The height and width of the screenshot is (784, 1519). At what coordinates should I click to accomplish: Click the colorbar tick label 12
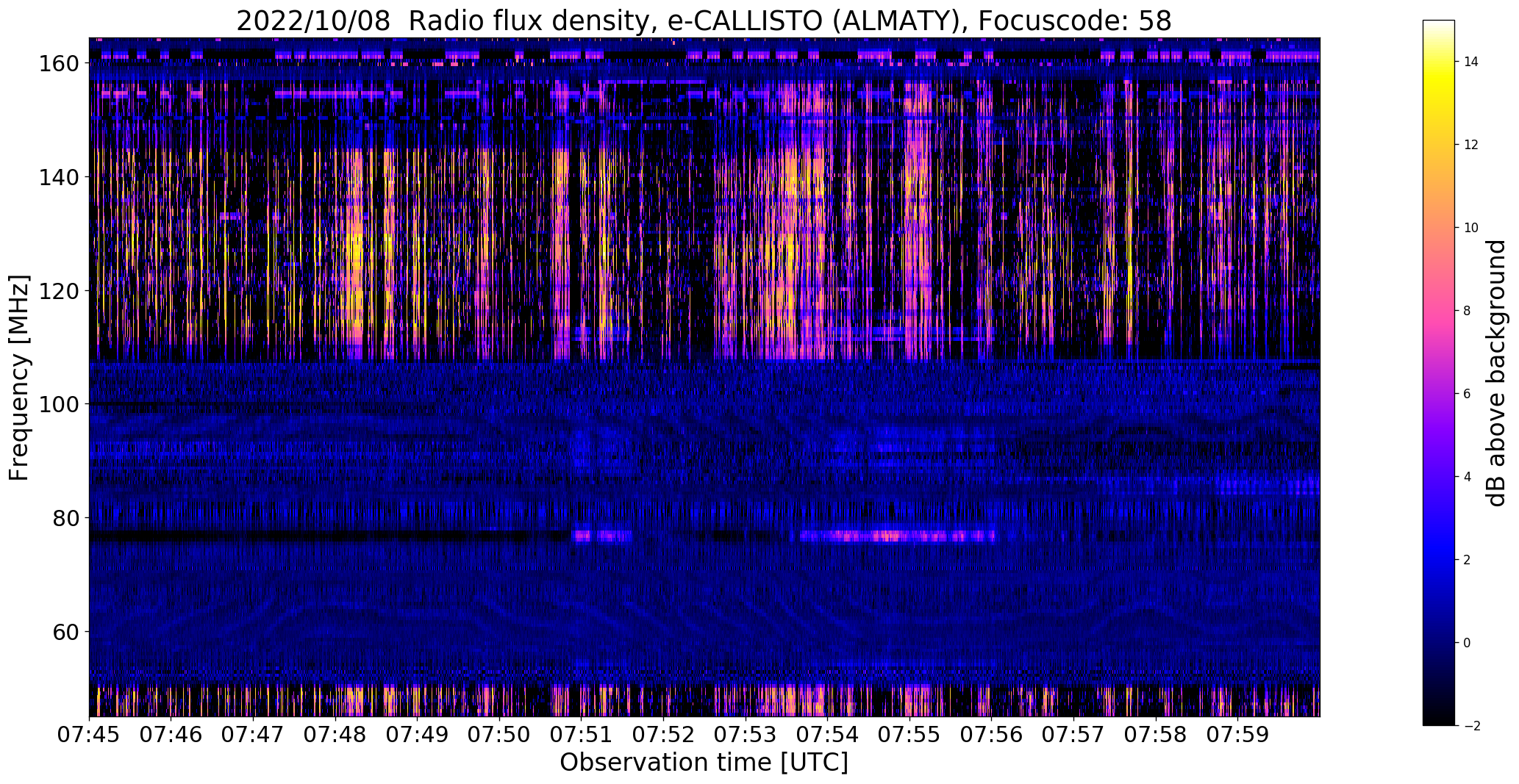tap(1470, 145)
